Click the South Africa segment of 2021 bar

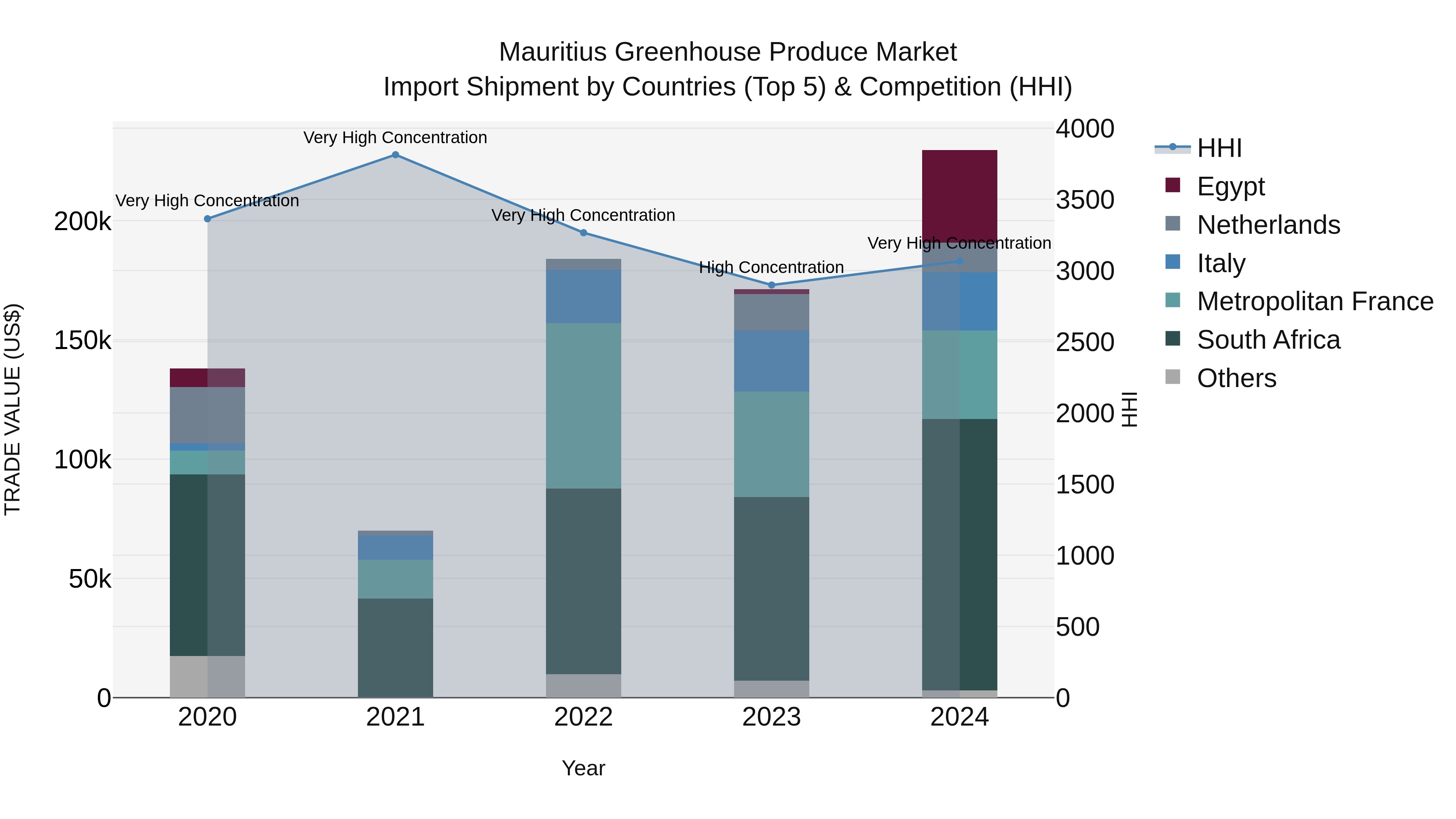pyautogui.click(x=396, y=648)
